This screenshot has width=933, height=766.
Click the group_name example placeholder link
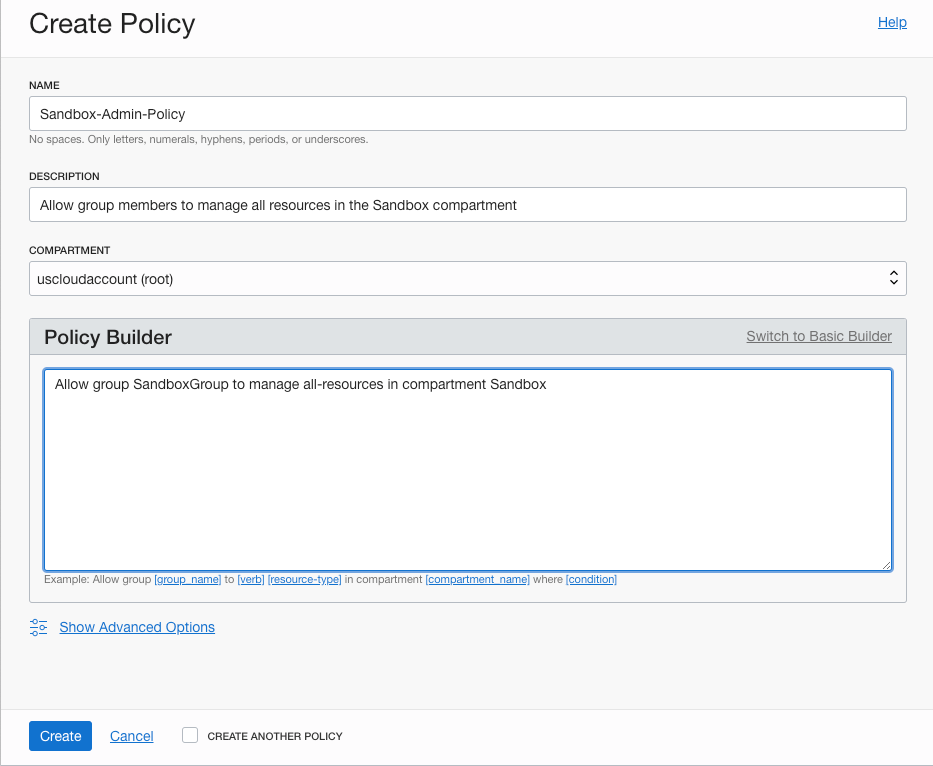pos(188,579)
